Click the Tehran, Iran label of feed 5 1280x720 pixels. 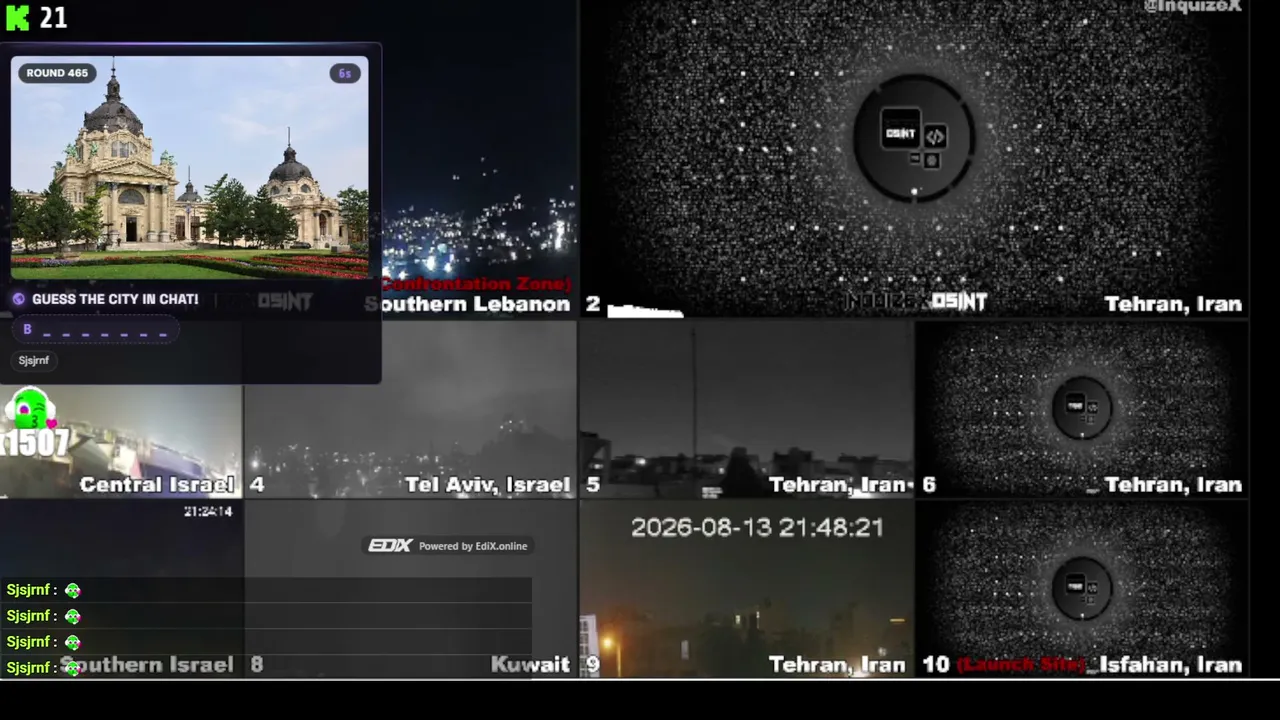(838, 485)
